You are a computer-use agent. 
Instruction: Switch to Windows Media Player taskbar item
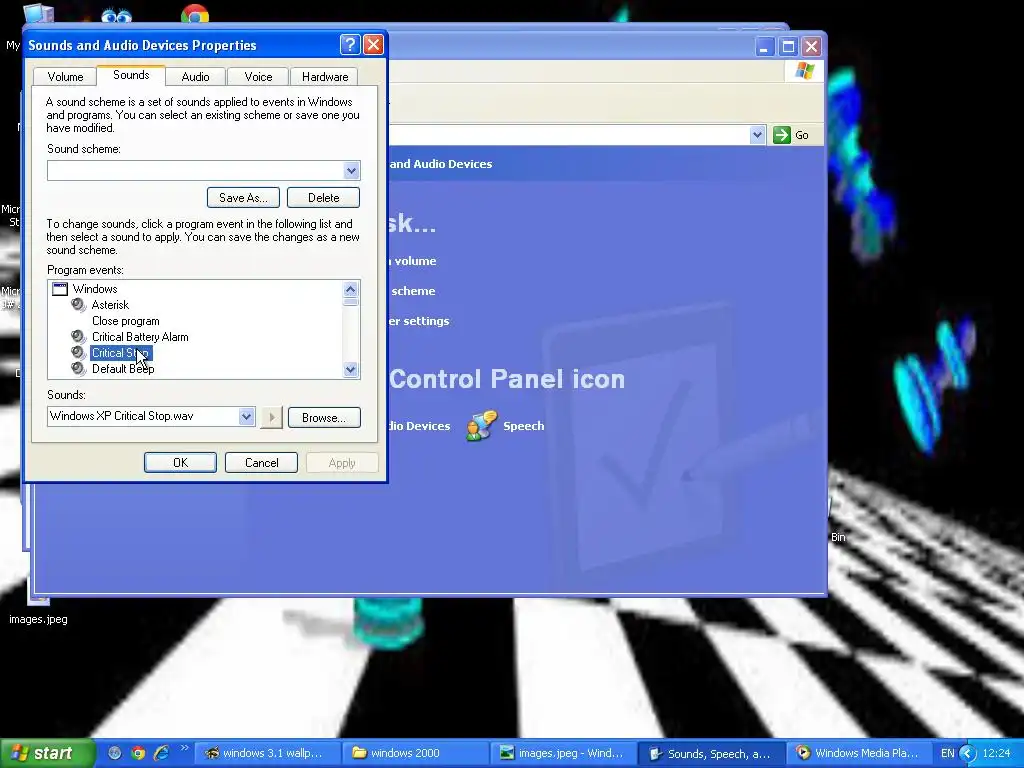click(858, 753)
